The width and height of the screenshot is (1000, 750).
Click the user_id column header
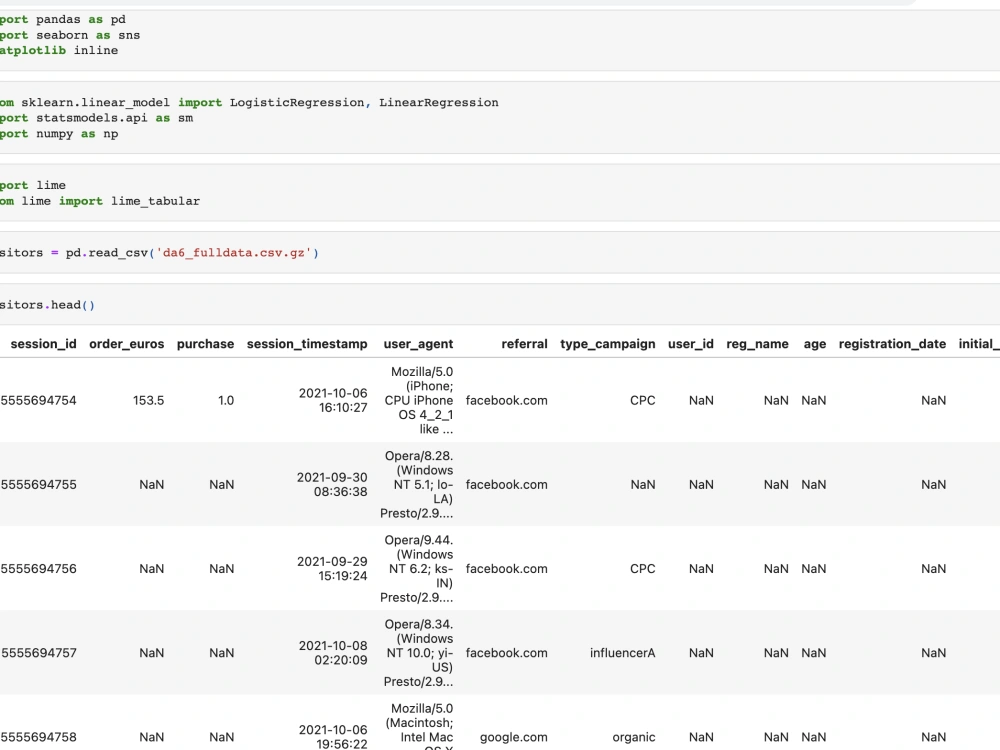pyautogui.click(x=690, y=343)
